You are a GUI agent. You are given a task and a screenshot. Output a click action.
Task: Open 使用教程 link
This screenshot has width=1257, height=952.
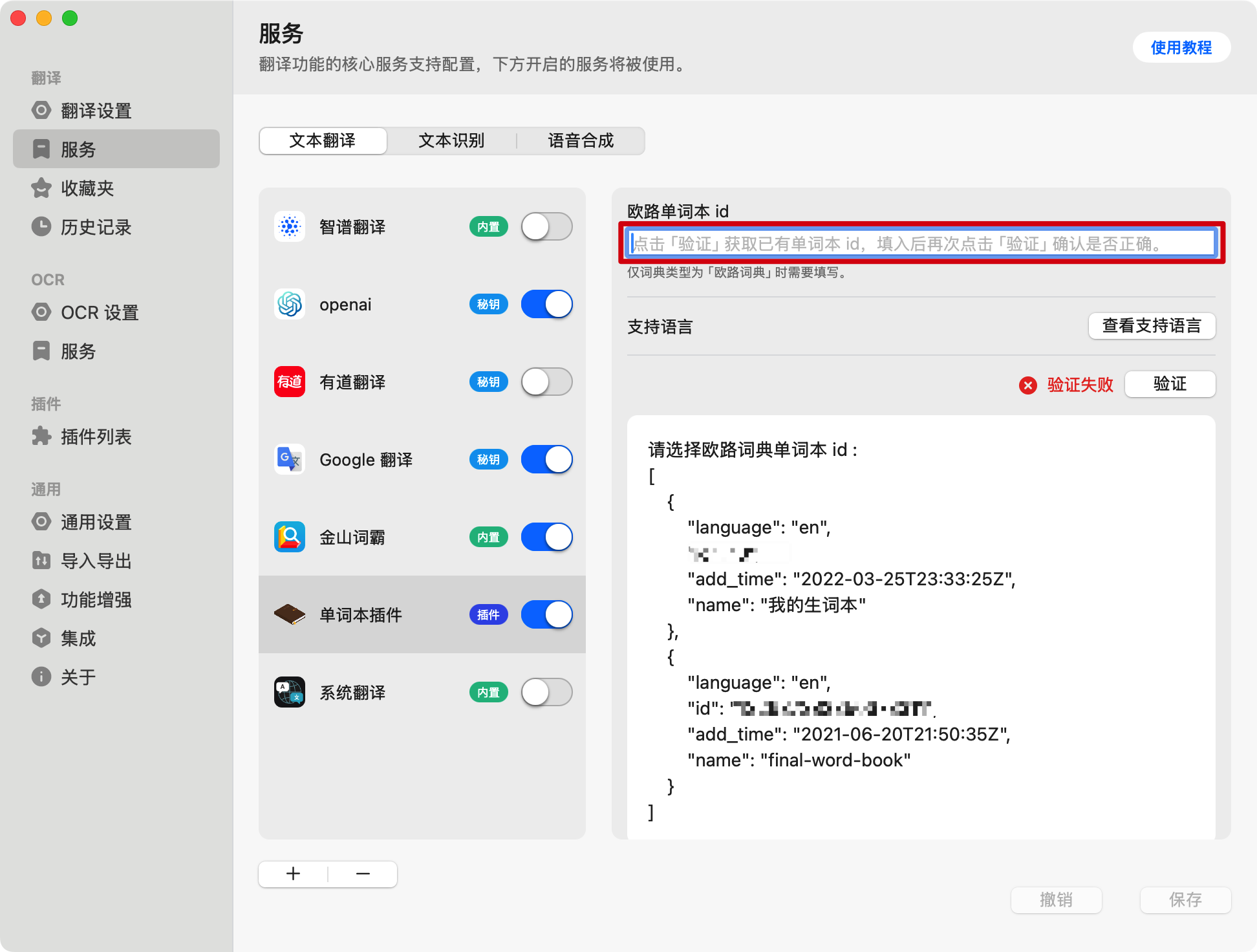click(1181, 47)
